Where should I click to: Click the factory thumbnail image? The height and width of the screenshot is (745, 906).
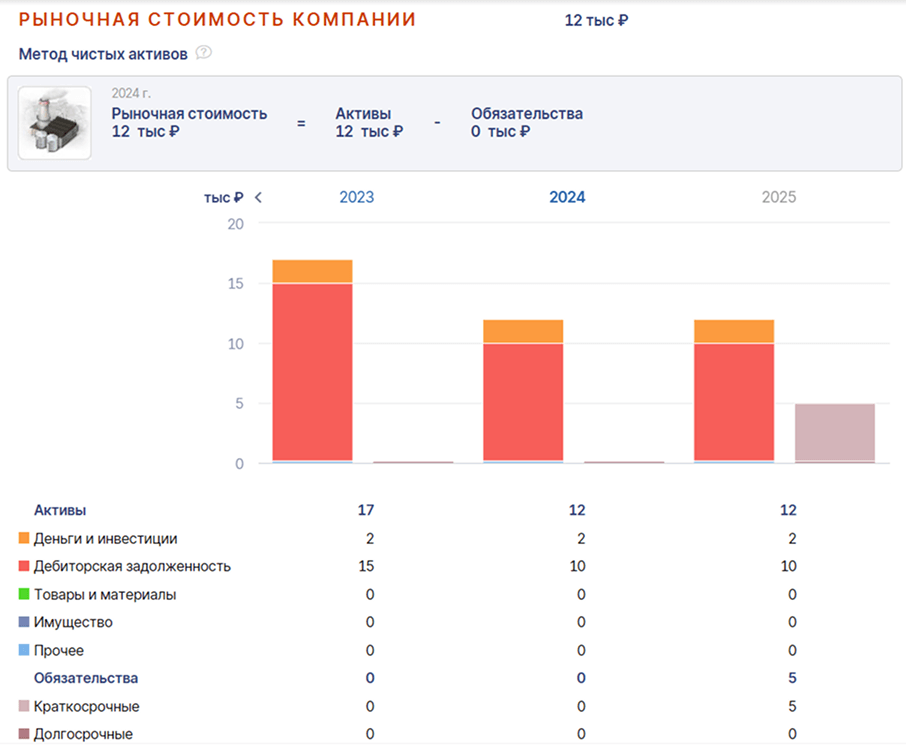55,123
